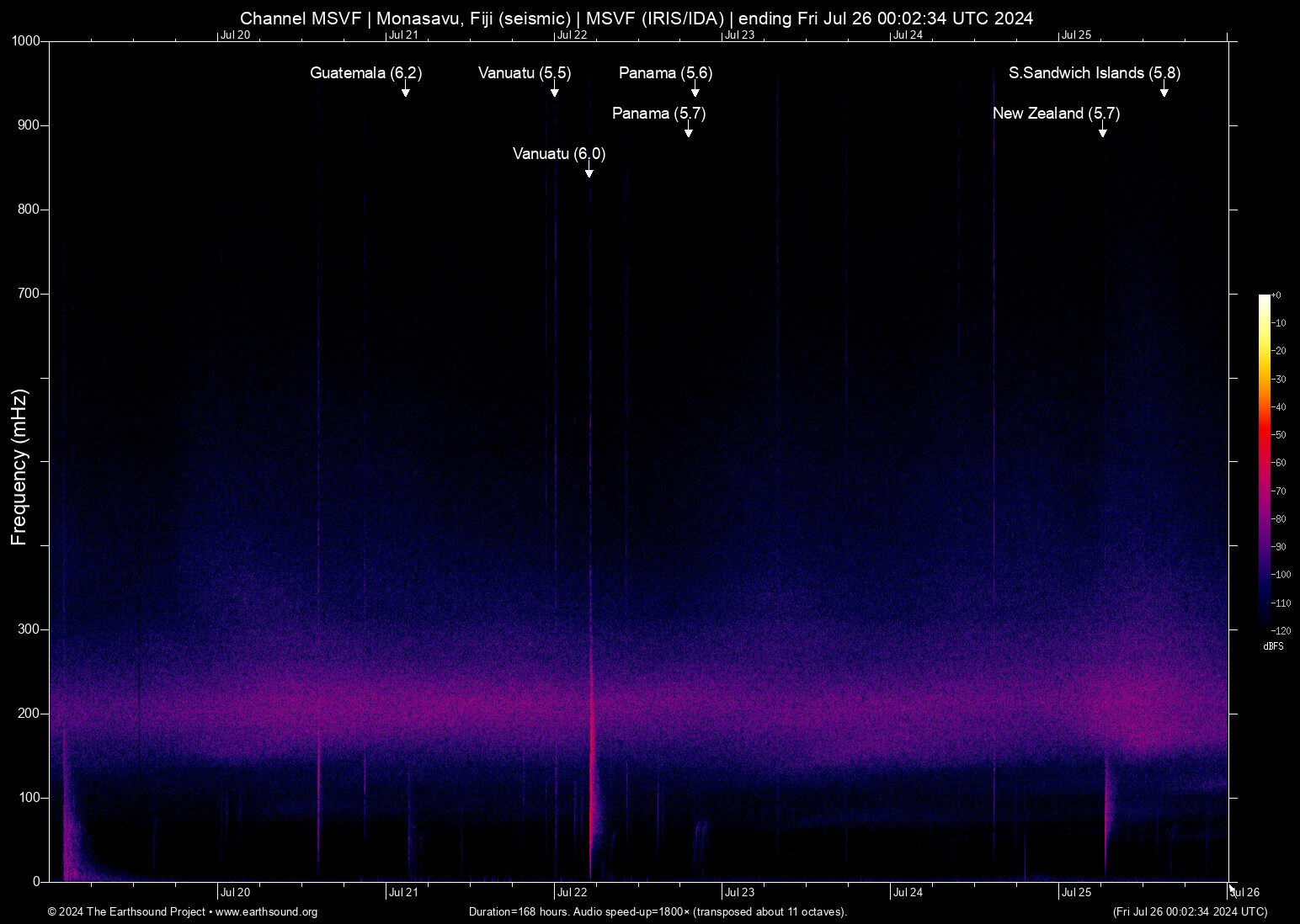Select the +0 value on the color scale
This screenshot has width=1300, height=924.
click(x=1276, y=295)
